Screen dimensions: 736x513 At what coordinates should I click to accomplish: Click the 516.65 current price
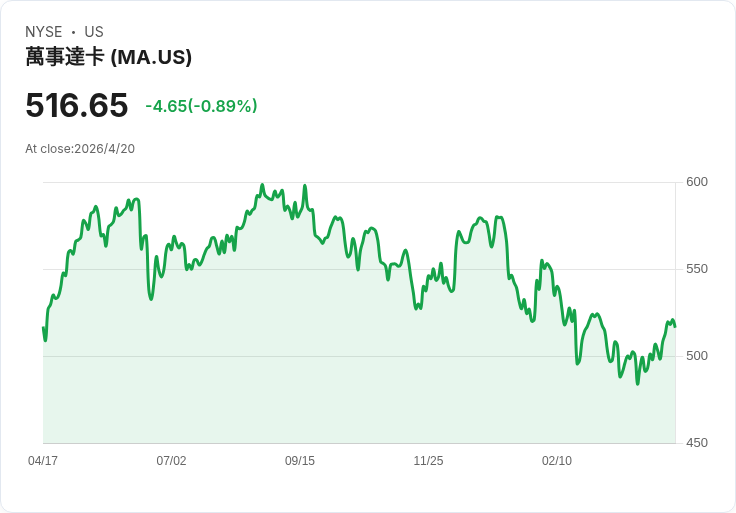(77, 105)
